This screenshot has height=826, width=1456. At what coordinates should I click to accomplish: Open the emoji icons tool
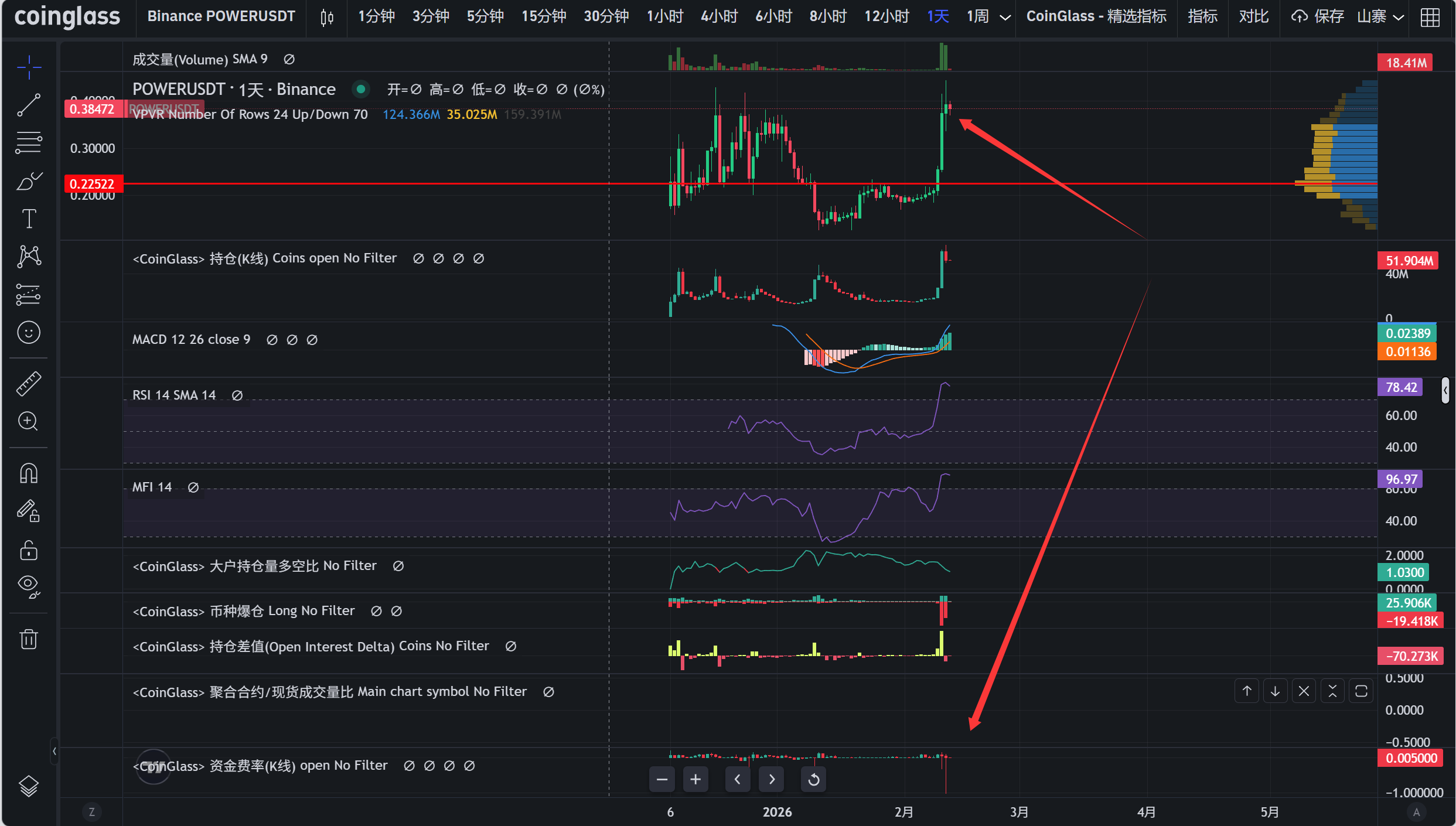(28, 333)
